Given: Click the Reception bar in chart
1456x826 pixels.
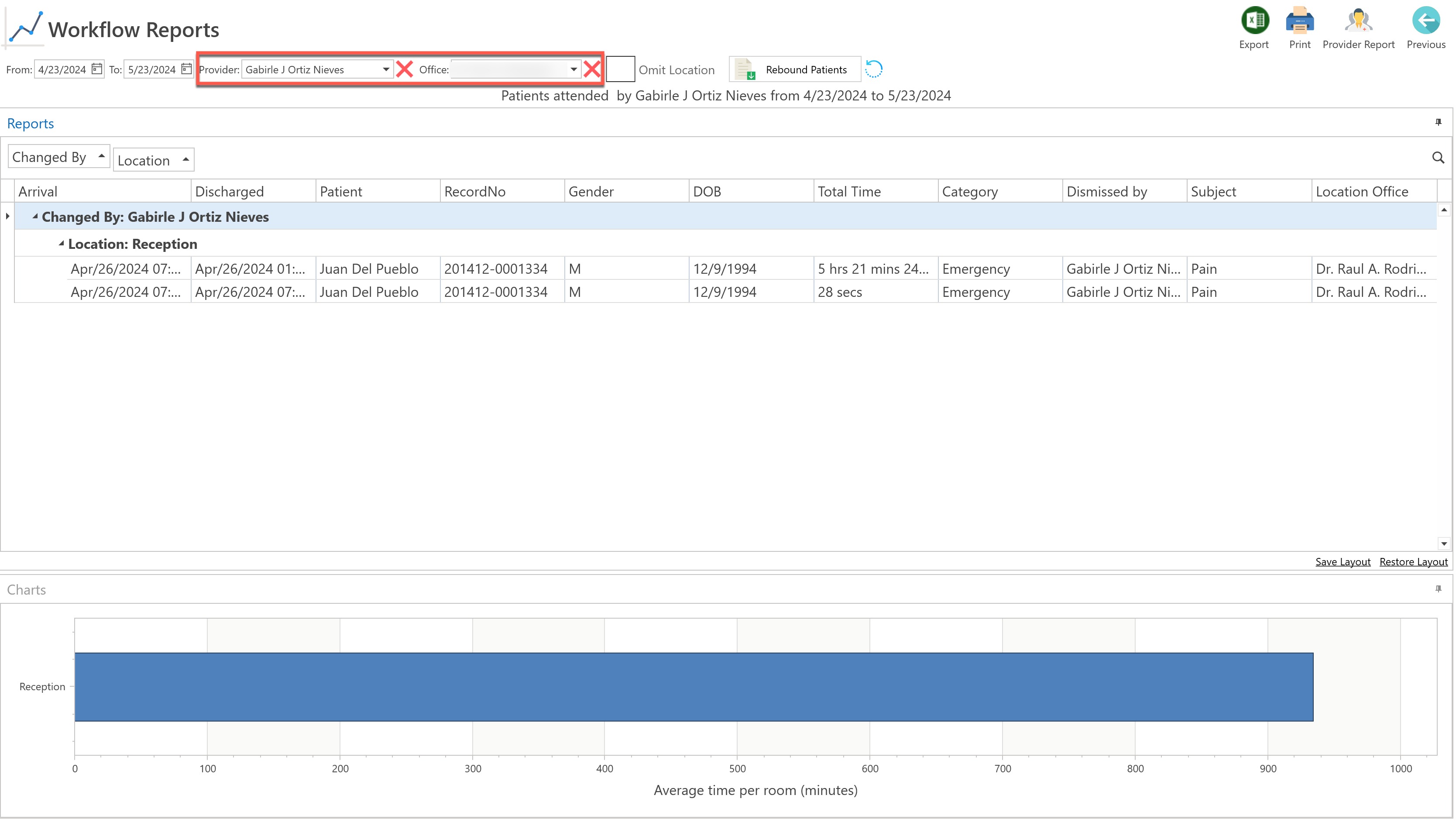Looking at the screenshot, I should click(x=694, y=687).
